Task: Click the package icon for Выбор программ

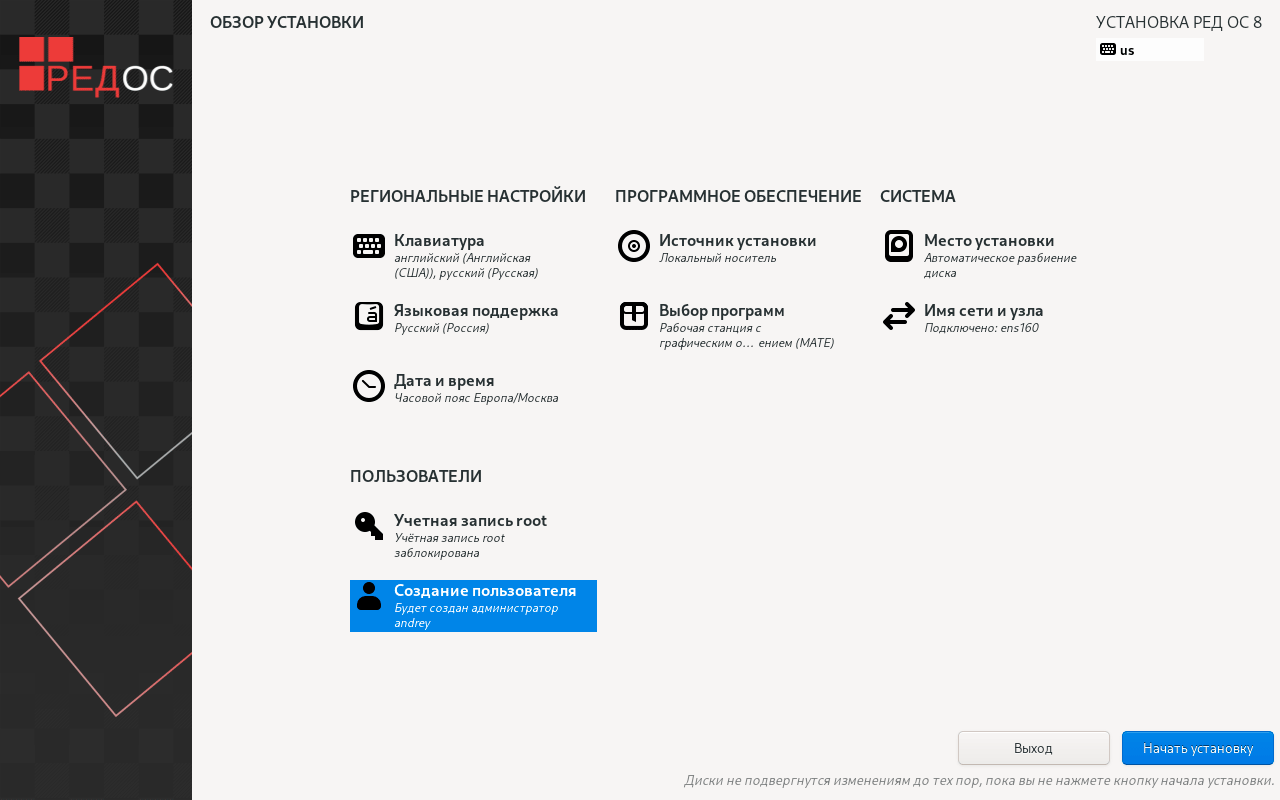Action: click(x=634, y=316)
